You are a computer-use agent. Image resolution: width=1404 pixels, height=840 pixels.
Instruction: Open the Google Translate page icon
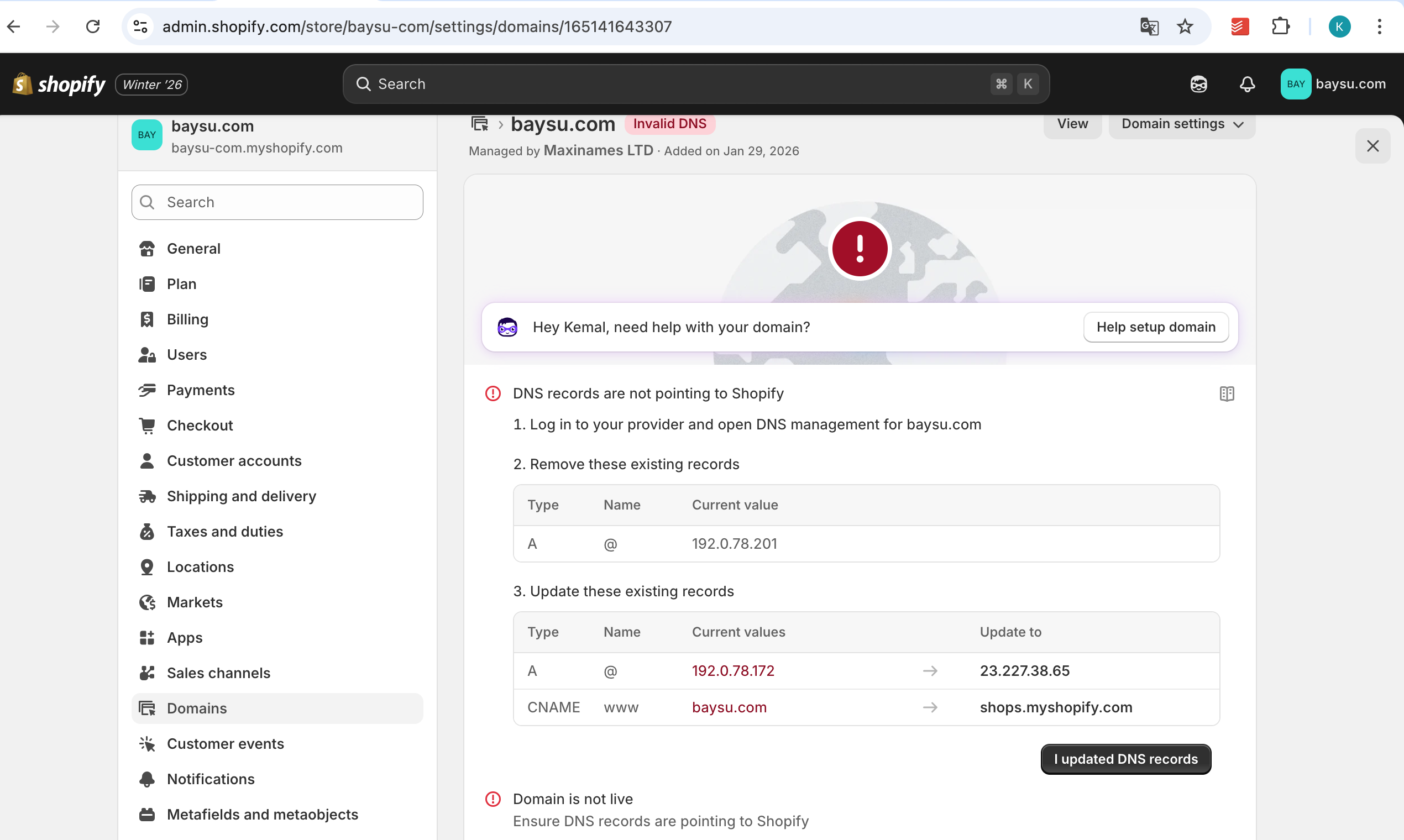click(1149, 27)
